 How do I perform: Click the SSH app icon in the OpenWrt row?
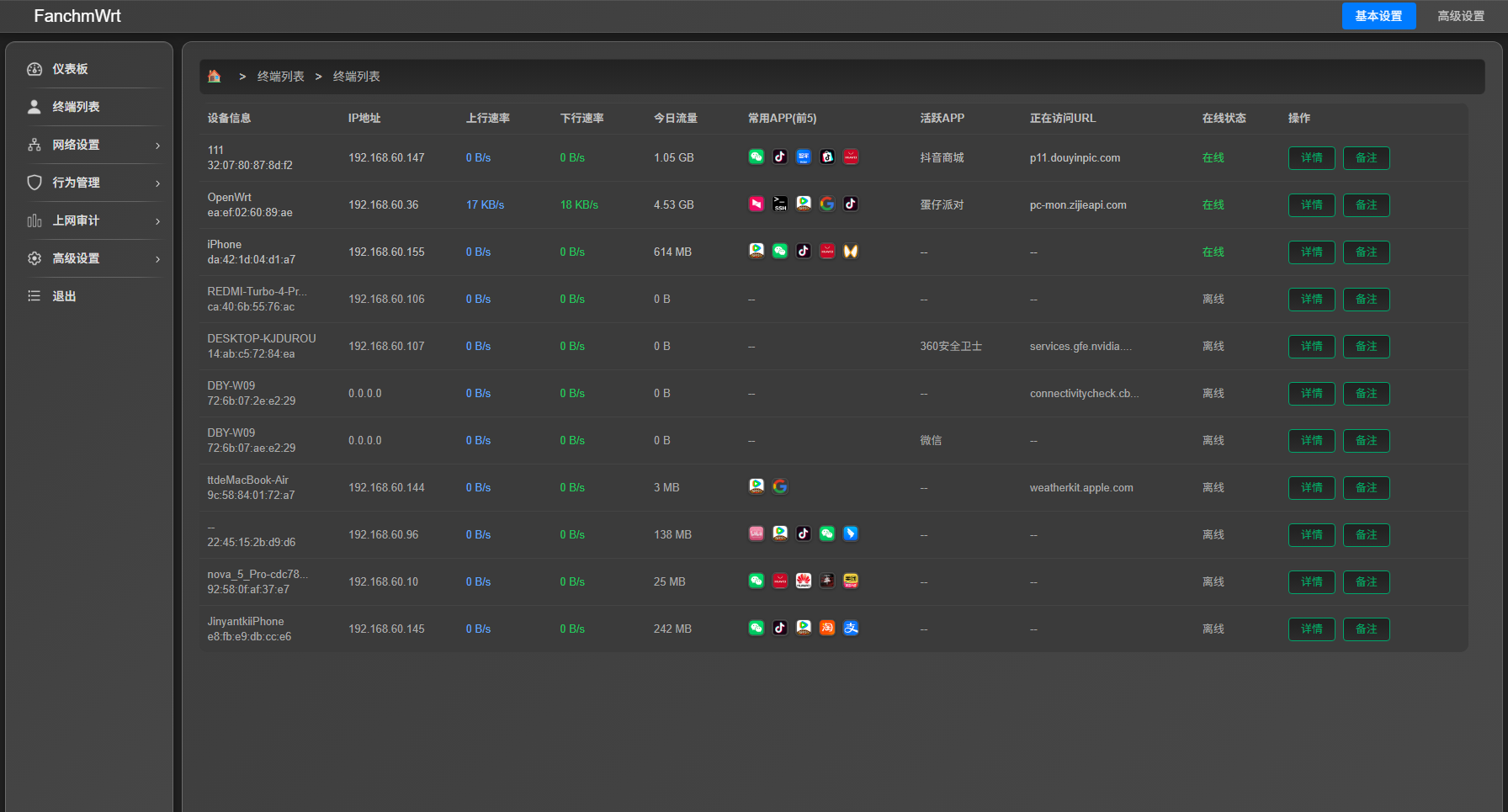(780, 204)
